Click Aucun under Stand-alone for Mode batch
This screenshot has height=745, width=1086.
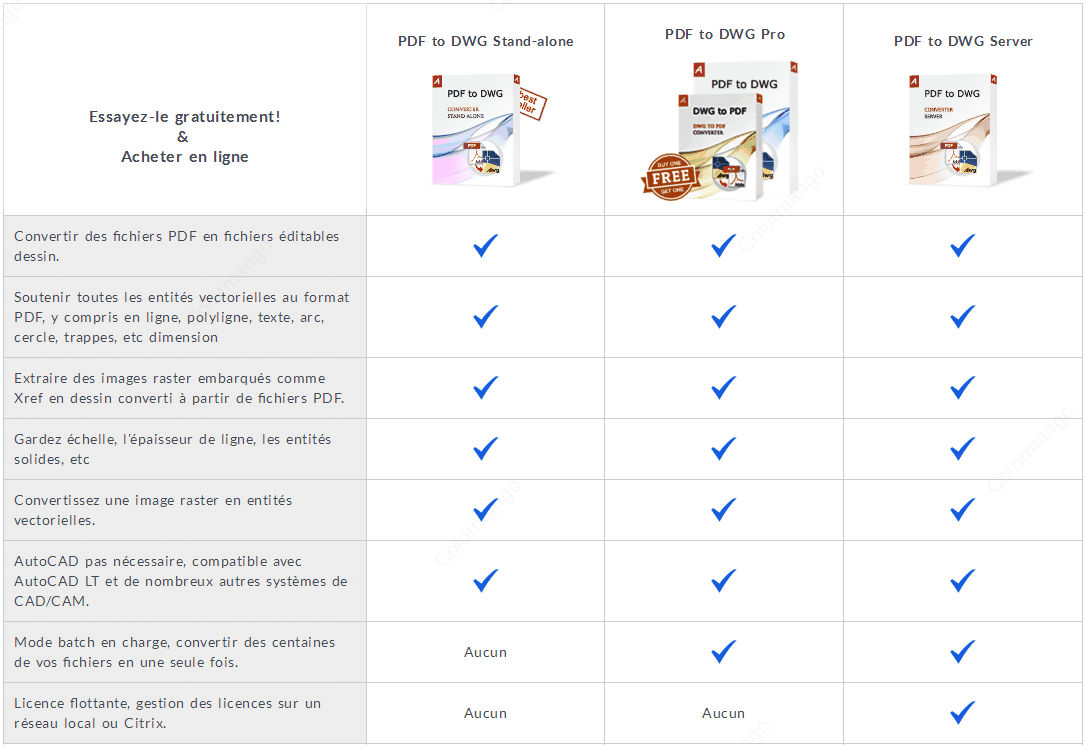(486, 652)
